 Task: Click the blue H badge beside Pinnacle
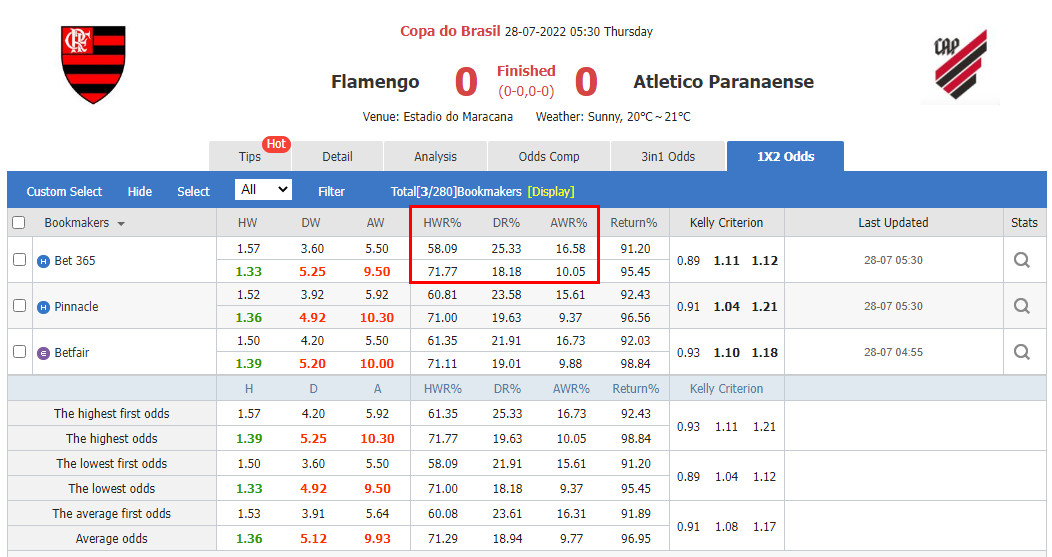coord(43,307)
